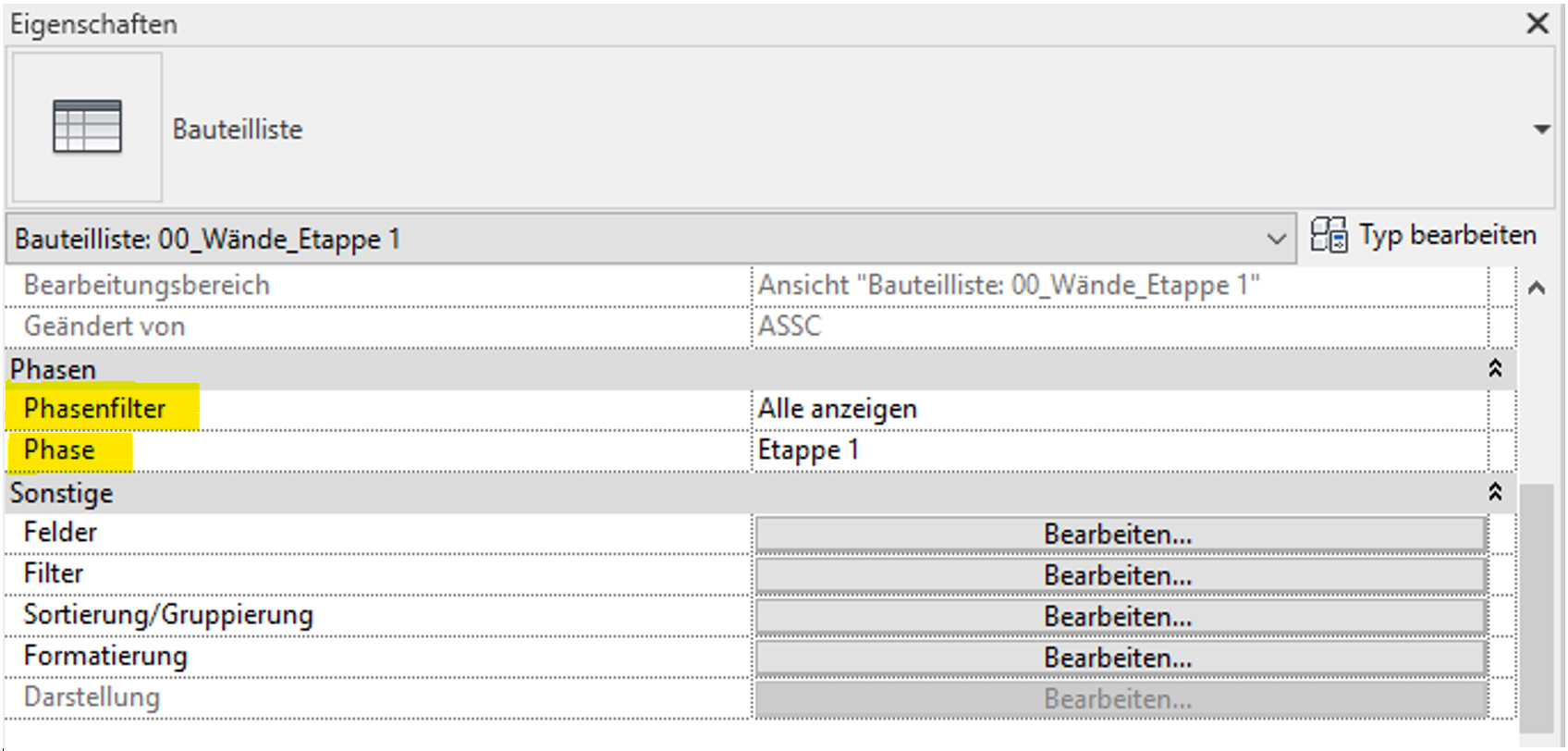Viewport: 1568px width, 751px height.
Task: Select the Phase value Etappe 1
Action: (x=810, y=449)
